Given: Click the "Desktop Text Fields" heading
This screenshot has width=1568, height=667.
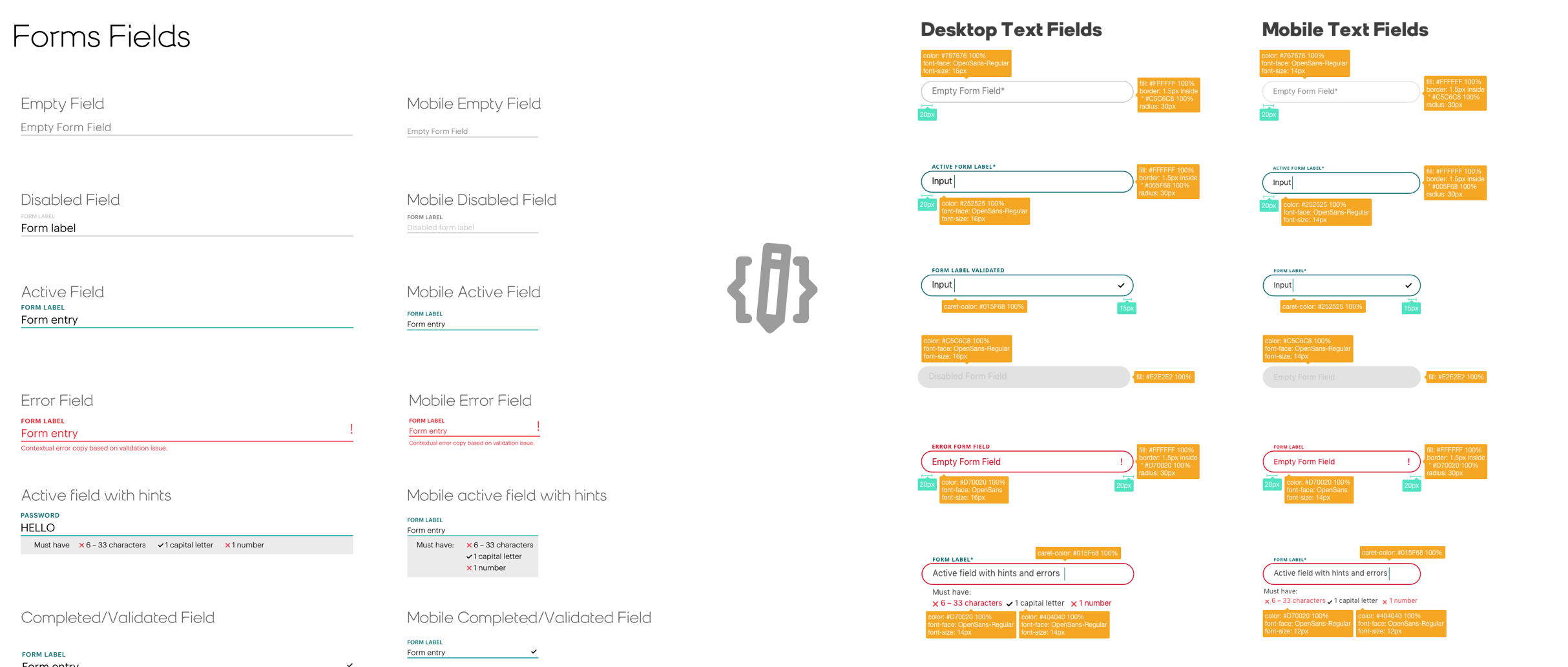Looking at the screenshot, I should click(x=1010, y=30).
